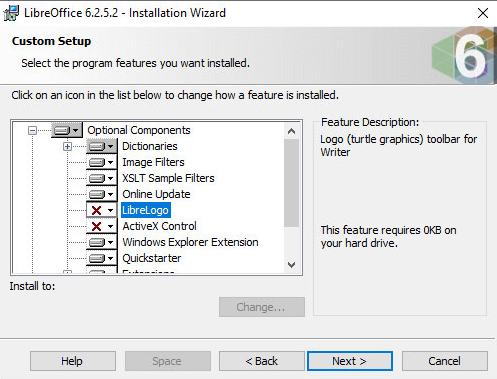Click the Windows Explorer Extension drive icon
The width and height of the screenshot is (497, 379).
(101, 242)
